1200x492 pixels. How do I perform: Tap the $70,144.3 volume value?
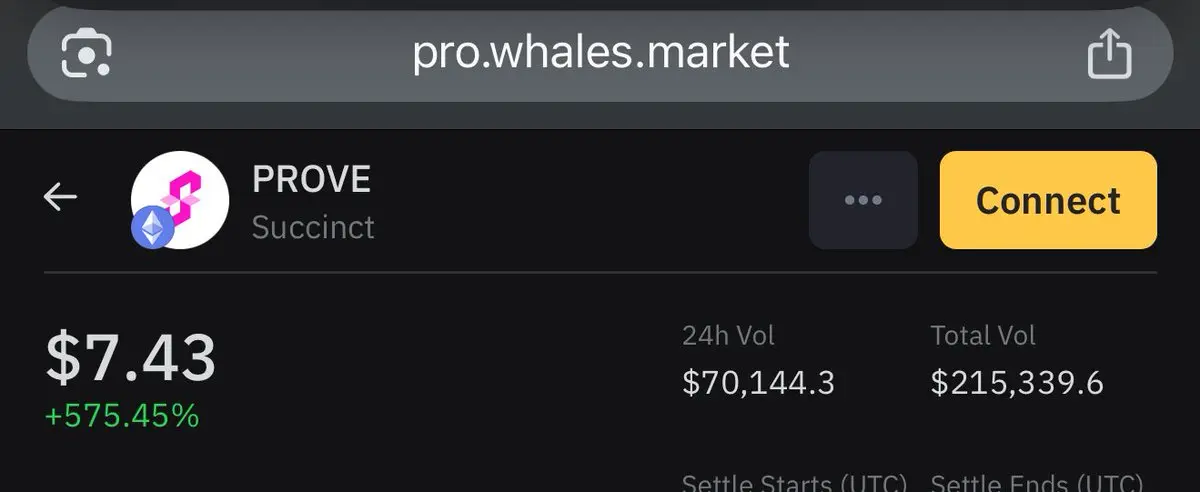click(x=758, y=382)
